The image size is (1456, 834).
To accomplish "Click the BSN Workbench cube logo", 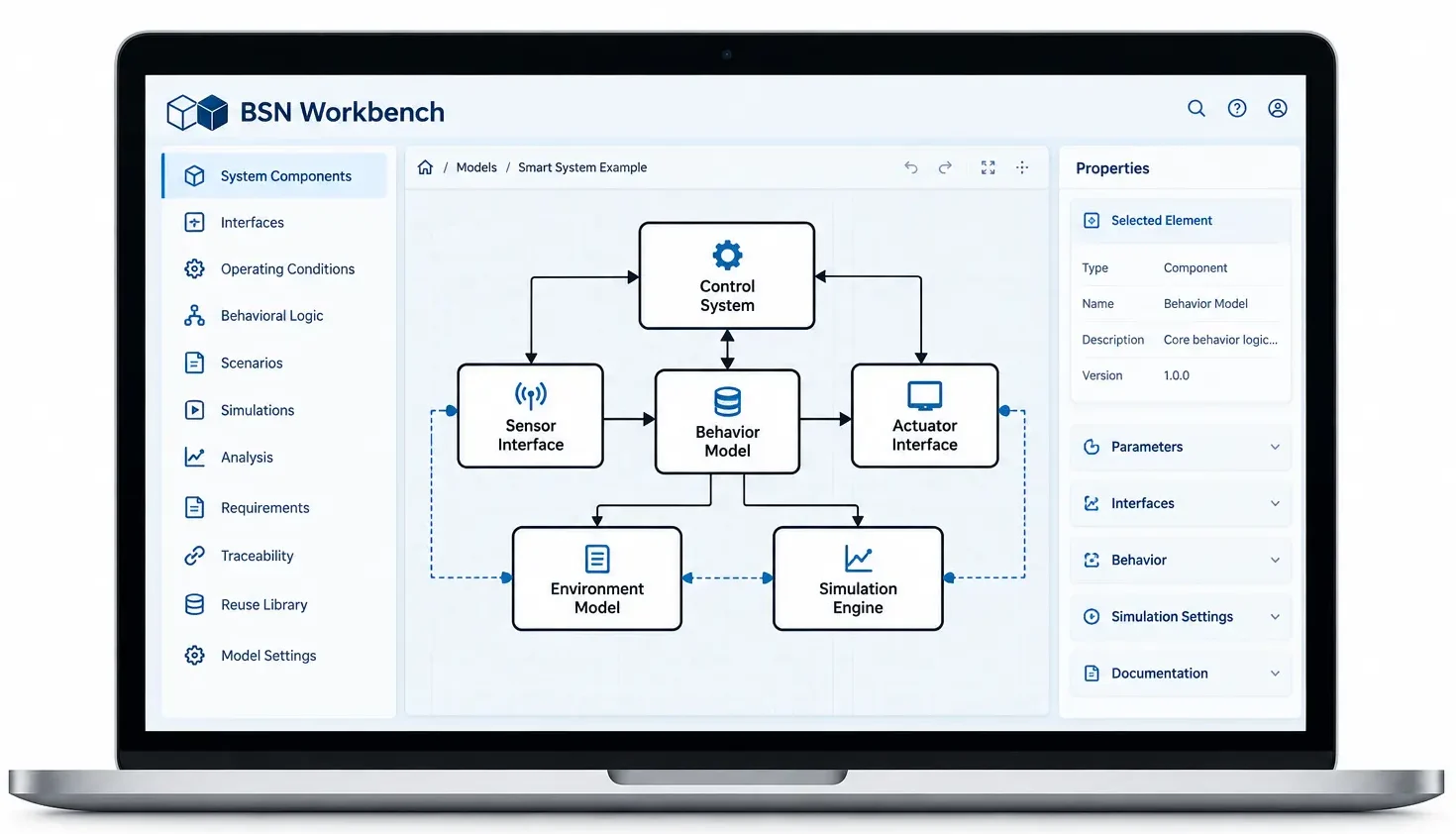I will click(197, 112).
